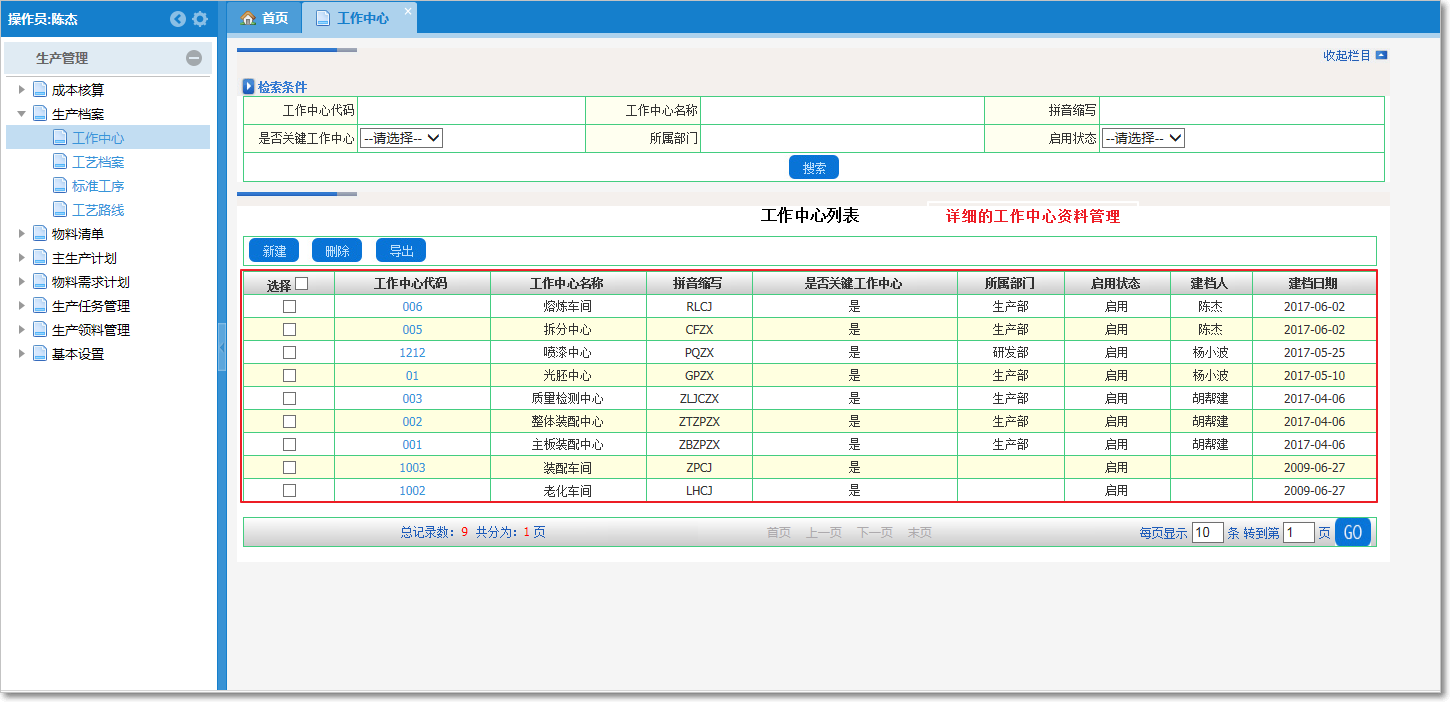Click the settings gear icon in sidebar header

pos(200,19)
